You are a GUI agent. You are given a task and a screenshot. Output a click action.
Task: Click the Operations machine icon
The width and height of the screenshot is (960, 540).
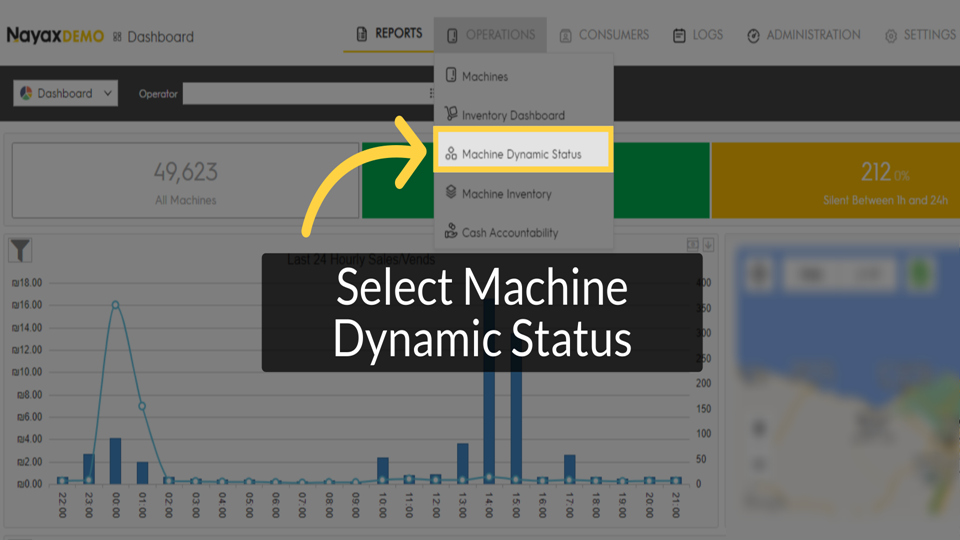[452, 36]
